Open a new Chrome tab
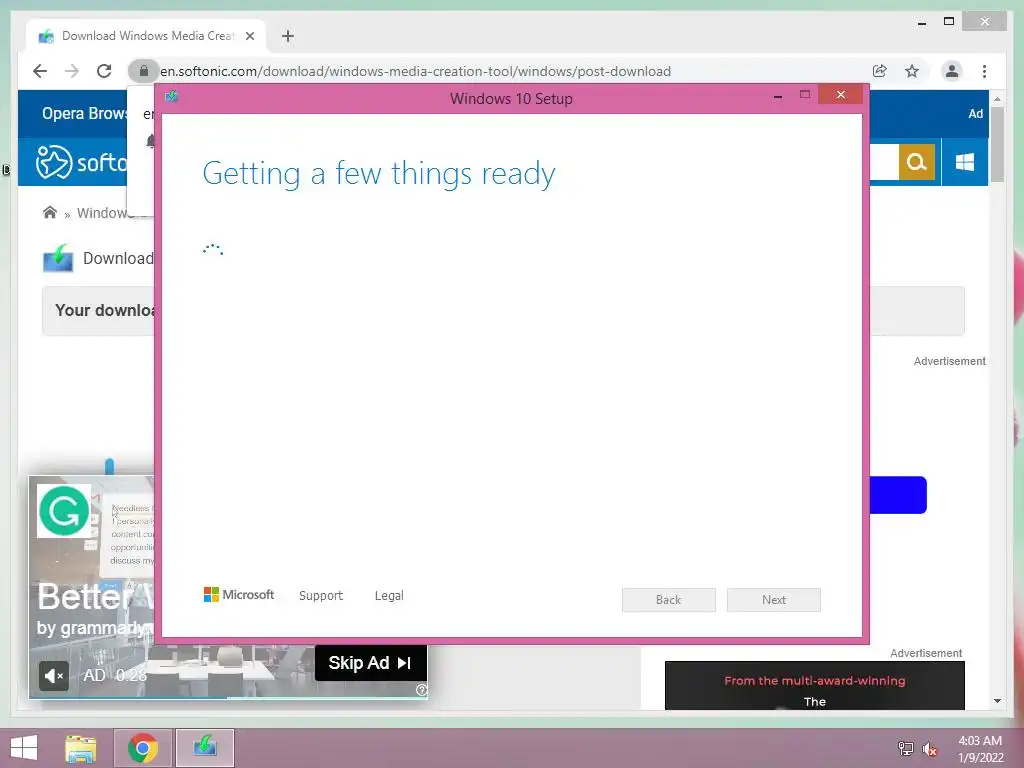This screenshot has width=1024, height=768. coord(288,36)
